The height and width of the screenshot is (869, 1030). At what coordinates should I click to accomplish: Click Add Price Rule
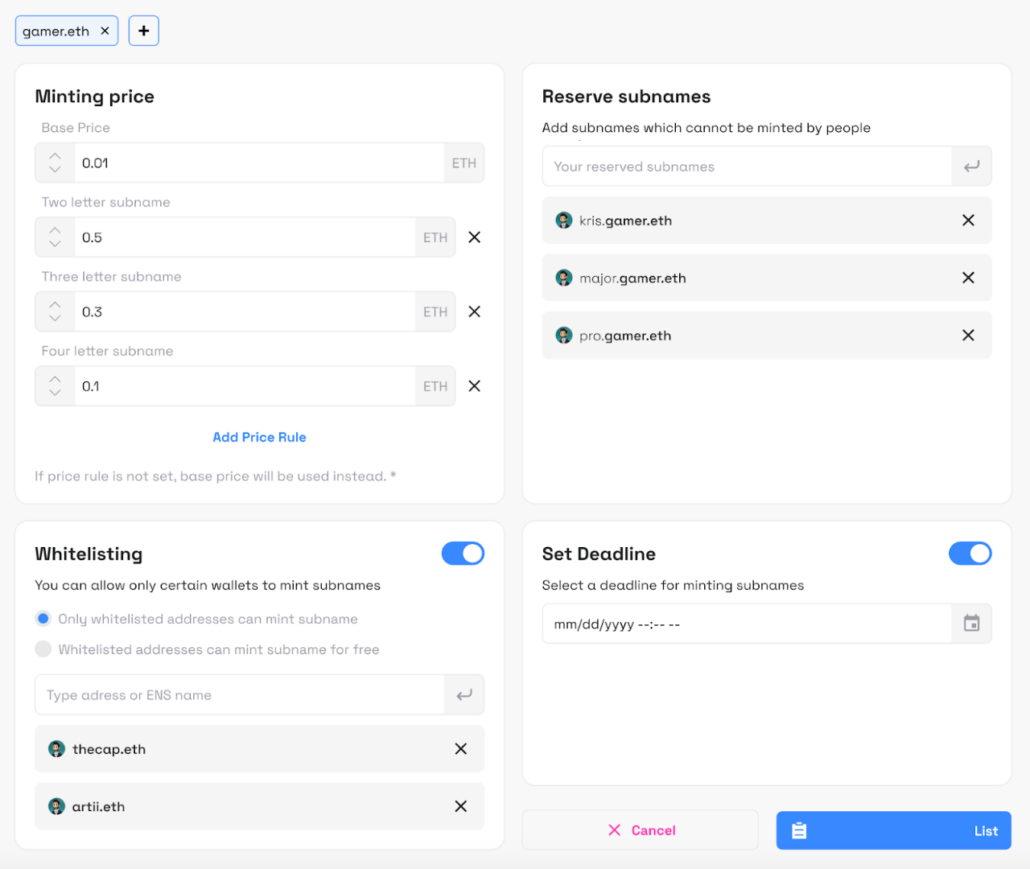pos(259,437)
